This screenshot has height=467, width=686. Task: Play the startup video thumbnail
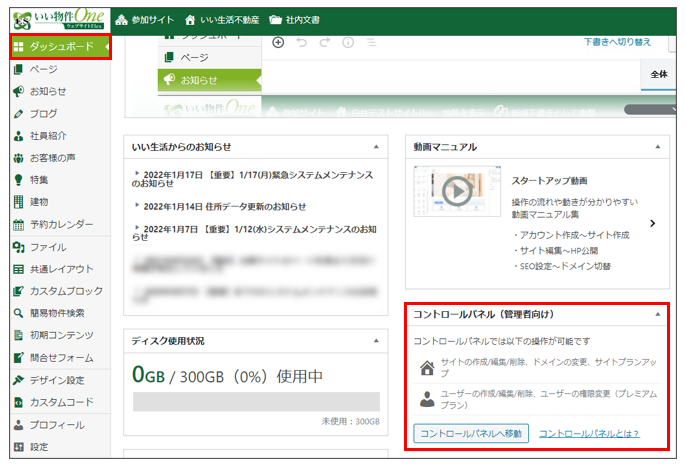pos(457,191)
